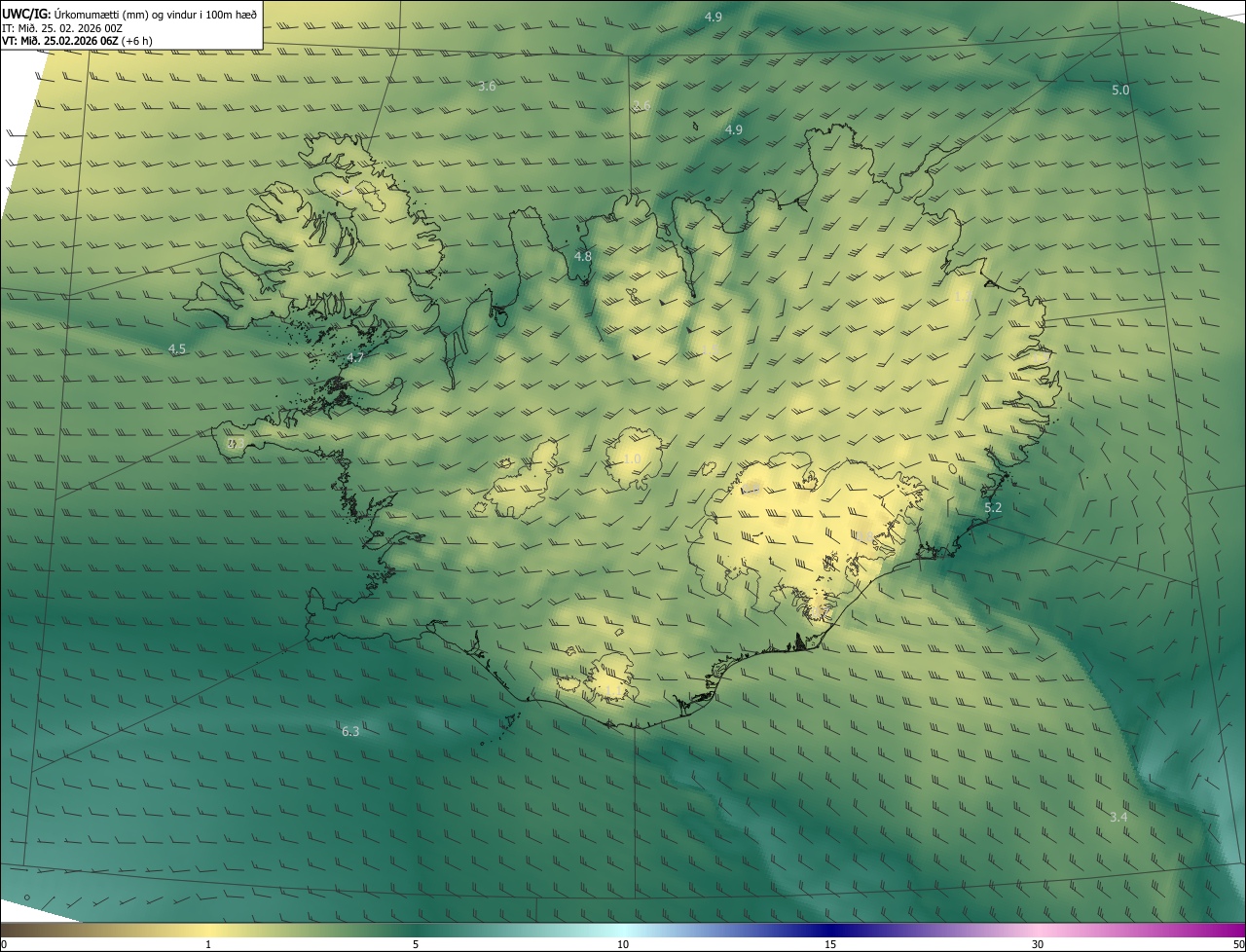Screen dimensions: 1246x952
Task: Click the '5' tick on the color scale
Action: (x=416, y=944)
